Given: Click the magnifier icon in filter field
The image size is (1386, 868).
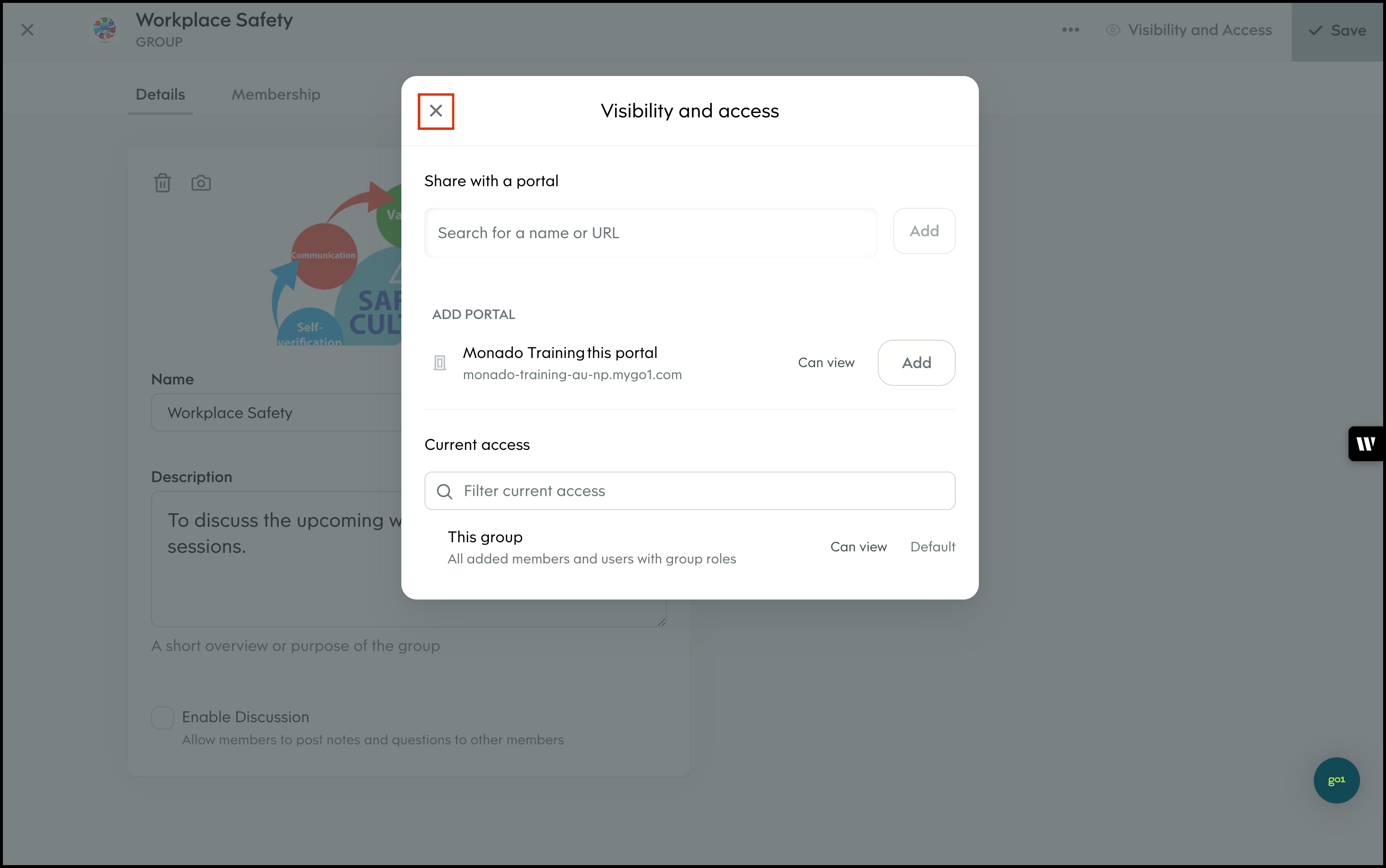Looking at the screenshot, I should (444, 491).
